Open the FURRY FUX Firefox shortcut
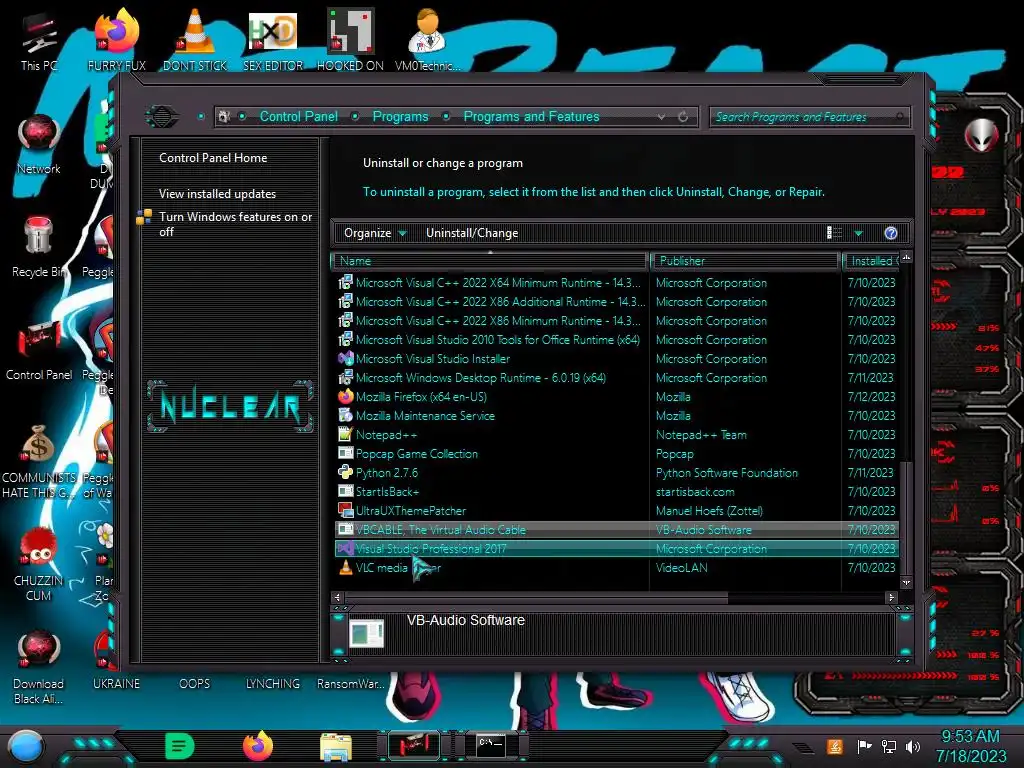The height and width of the screenshot is (768, 1024). click(116, 42)
